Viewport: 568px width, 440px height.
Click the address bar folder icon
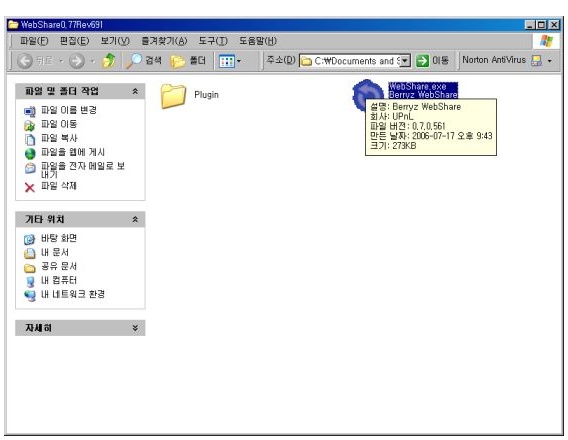[307, 61]
